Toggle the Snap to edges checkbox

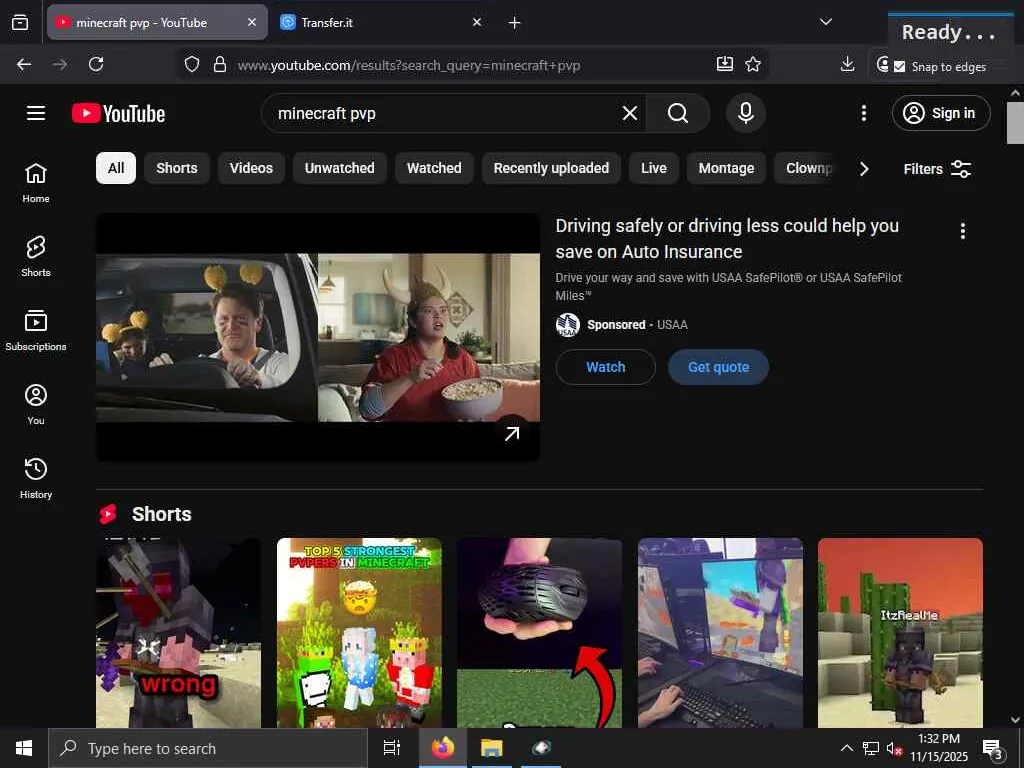pyautogui.click(x=899, y=67)
